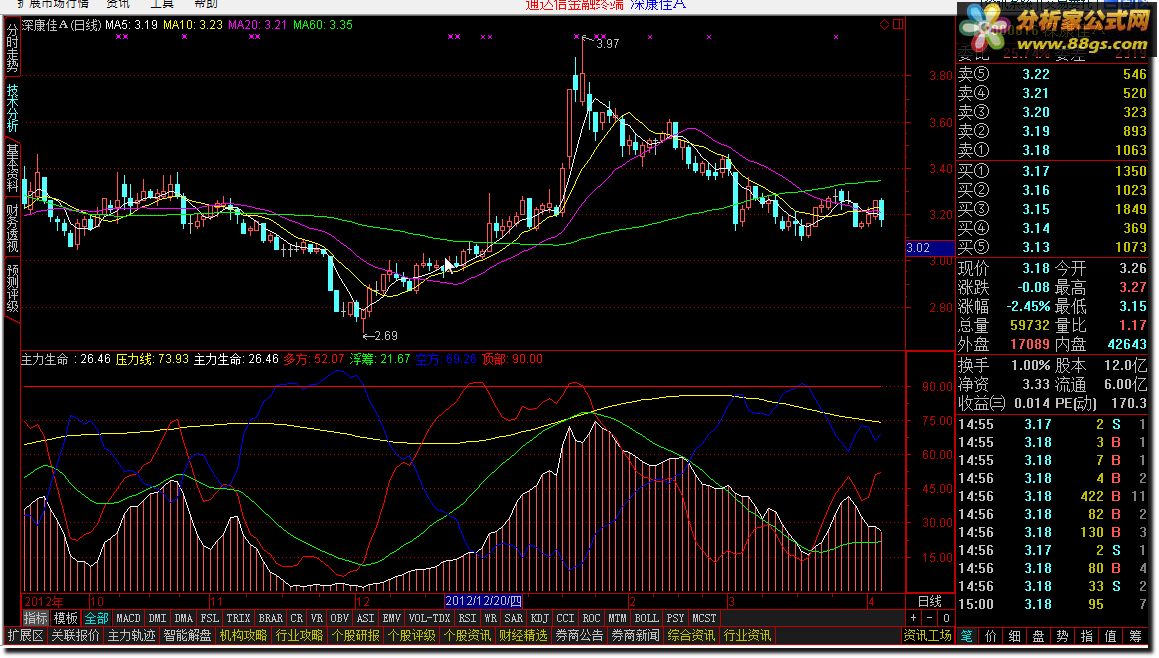Switch to the EMV indicator
The height and width of the screenshot is (658, 1159).
click(x=392, y=618)
